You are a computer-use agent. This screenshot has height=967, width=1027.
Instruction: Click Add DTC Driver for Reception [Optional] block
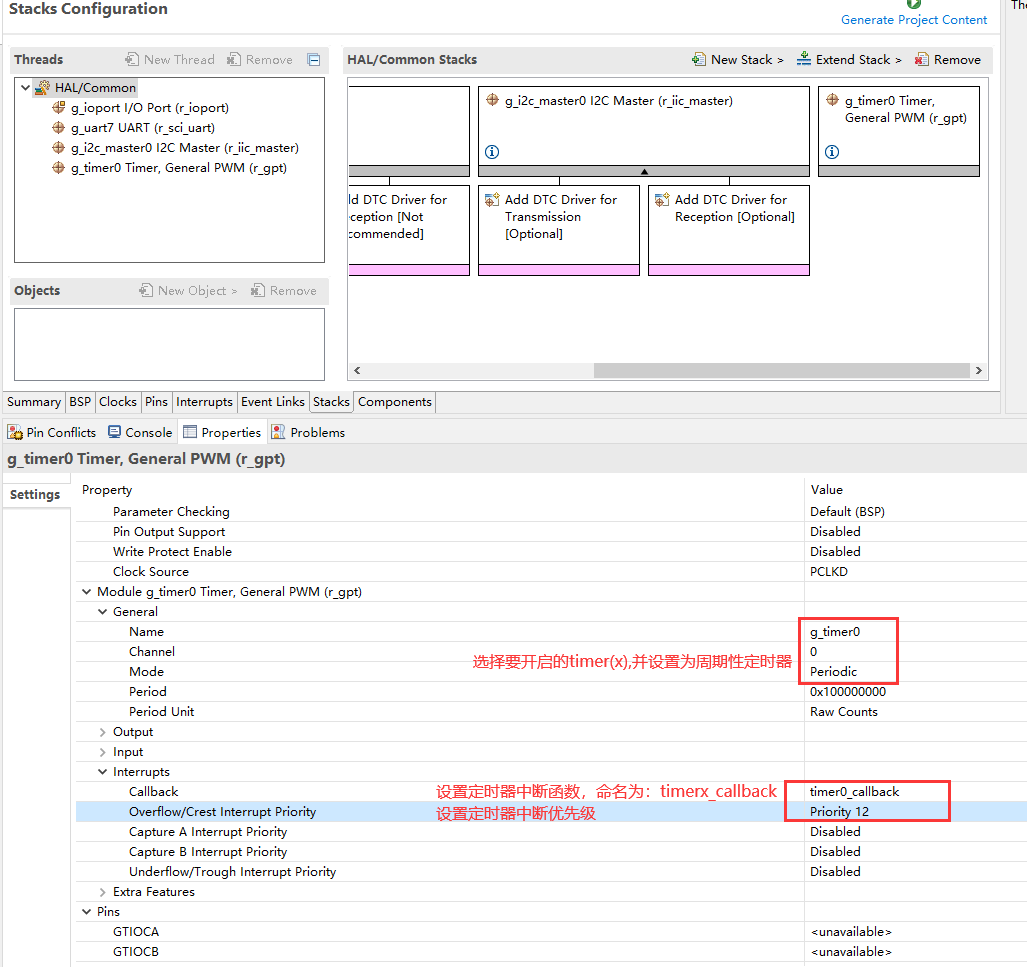tap(728, 224)
